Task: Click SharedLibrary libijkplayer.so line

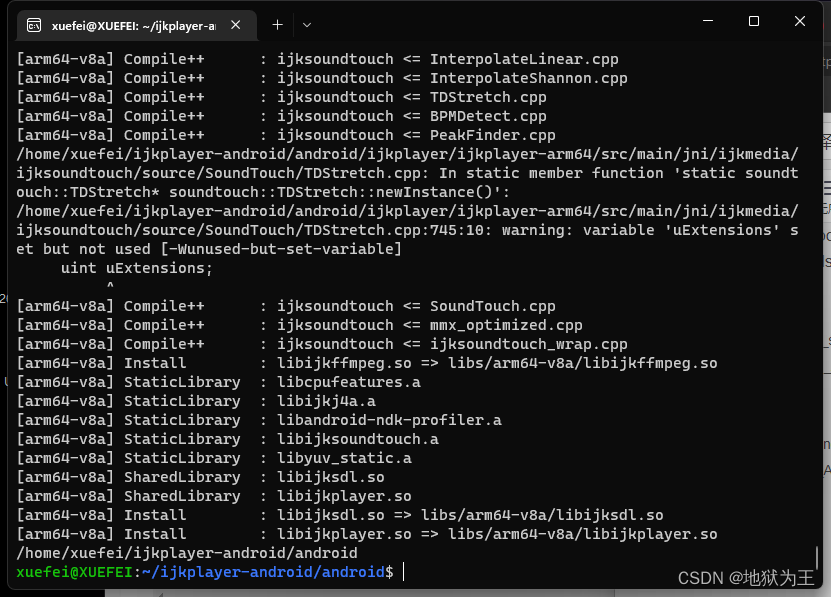Action: coord(214,496)
